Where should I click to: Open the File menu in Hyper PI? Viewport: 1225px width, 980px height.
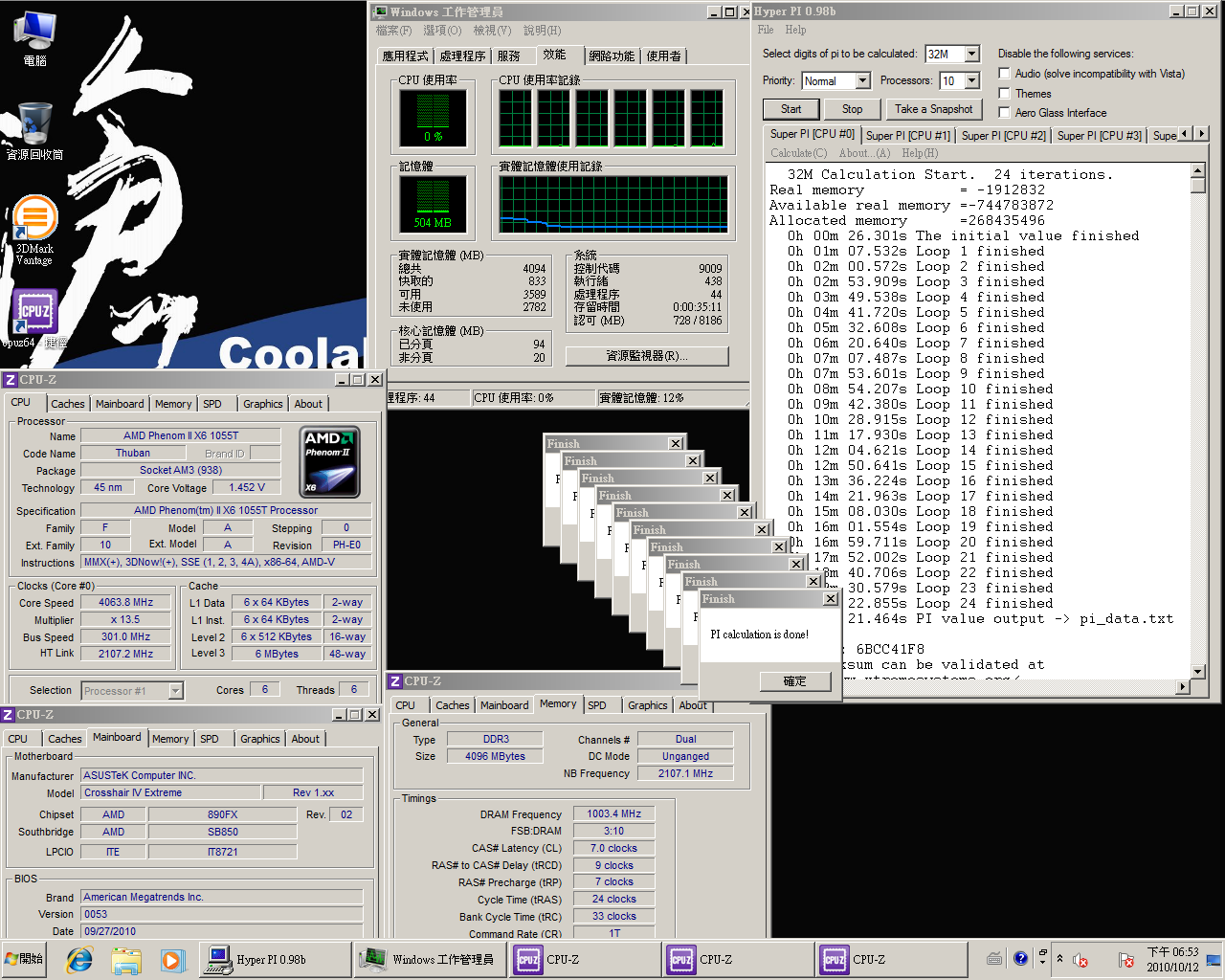pyautogui.click(x=766, y=30)
